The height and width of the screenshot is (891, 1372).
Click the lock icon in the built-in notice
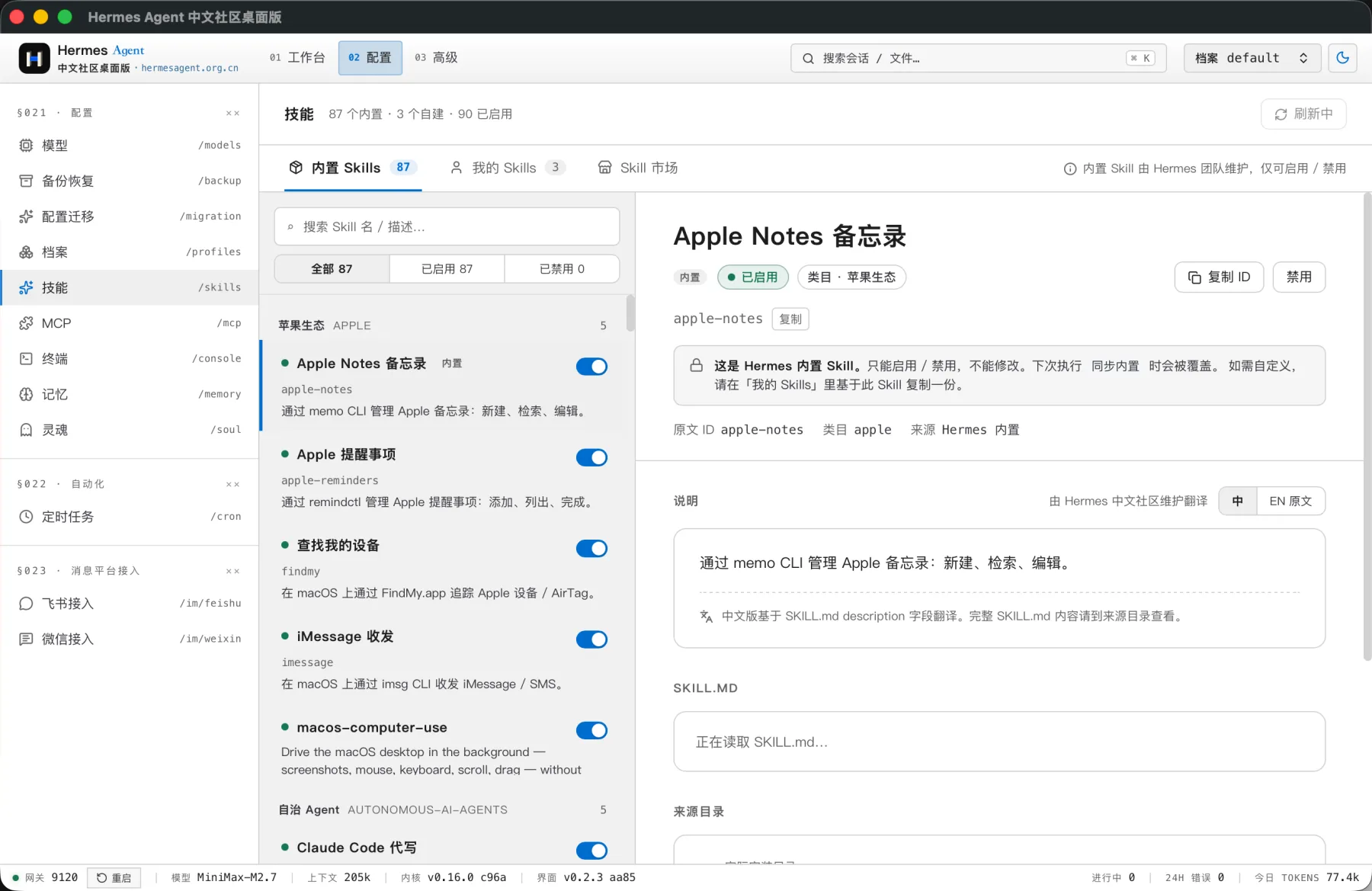pyautogui.click(x=696, y=366)
